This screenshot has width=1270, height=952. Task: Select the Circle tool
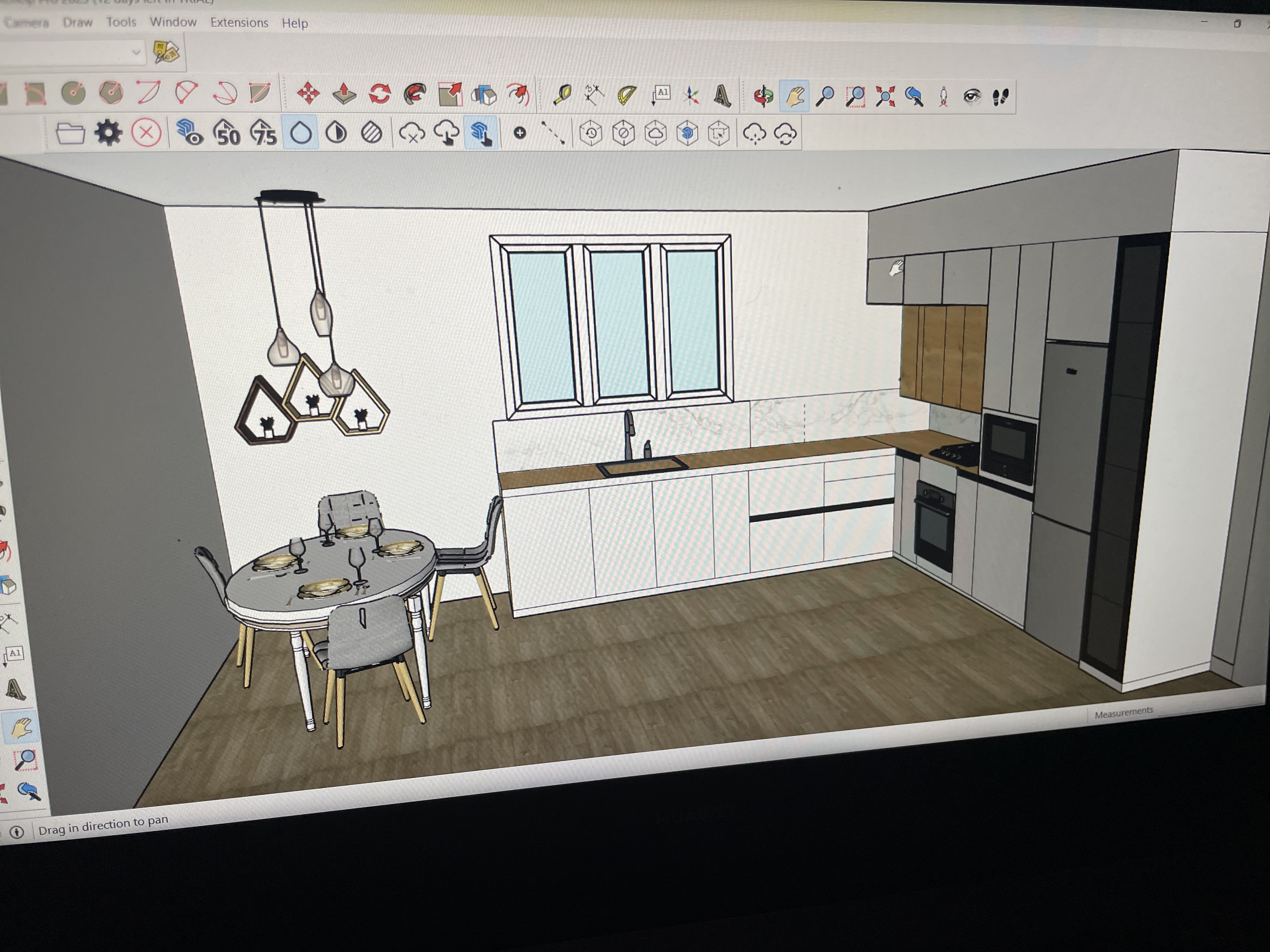[x=73, y=93]
